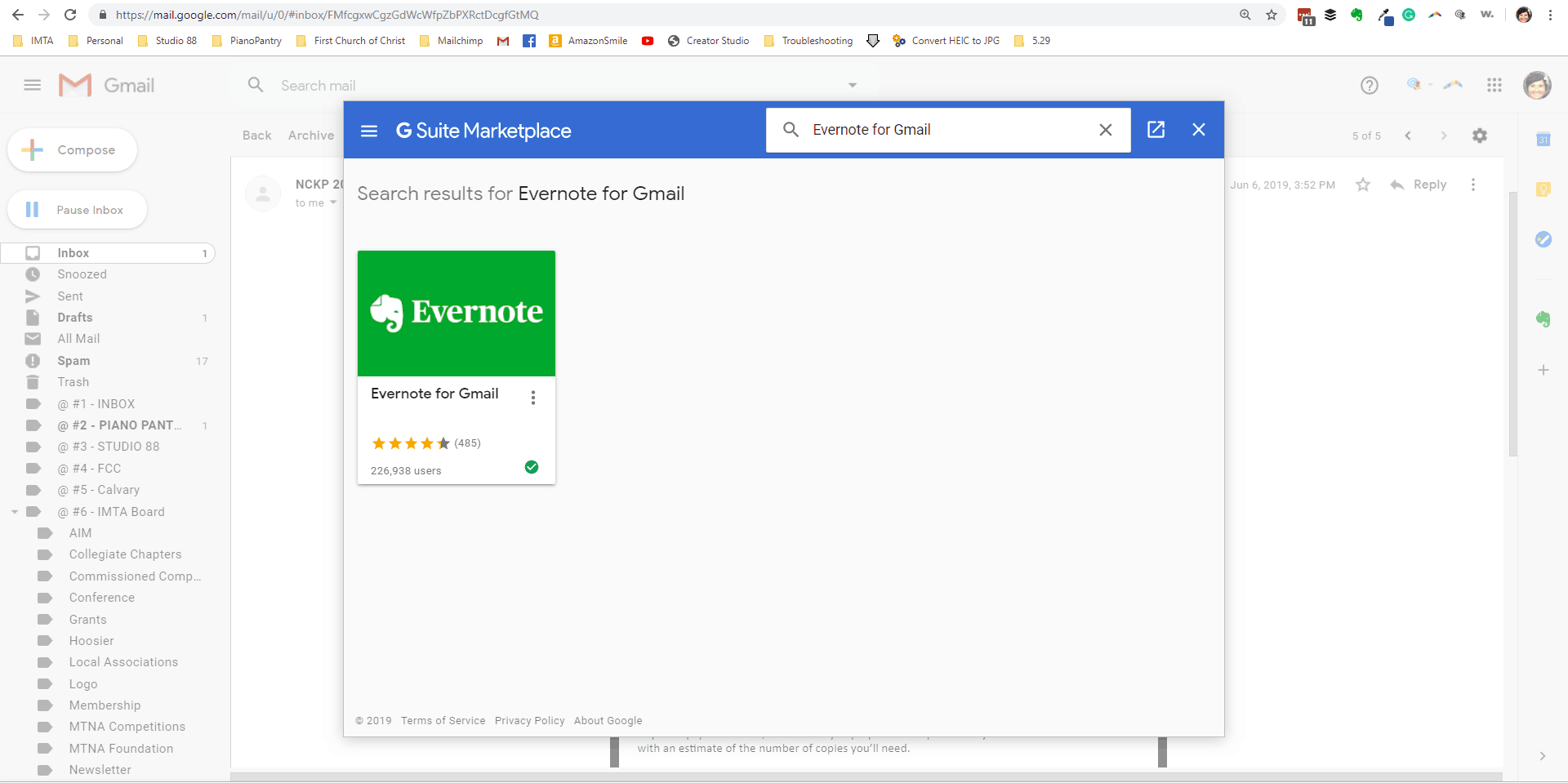Open Evernote for Gmail card options menu
The height and width of the screenshot is (783, 1568).
(533, 398)
